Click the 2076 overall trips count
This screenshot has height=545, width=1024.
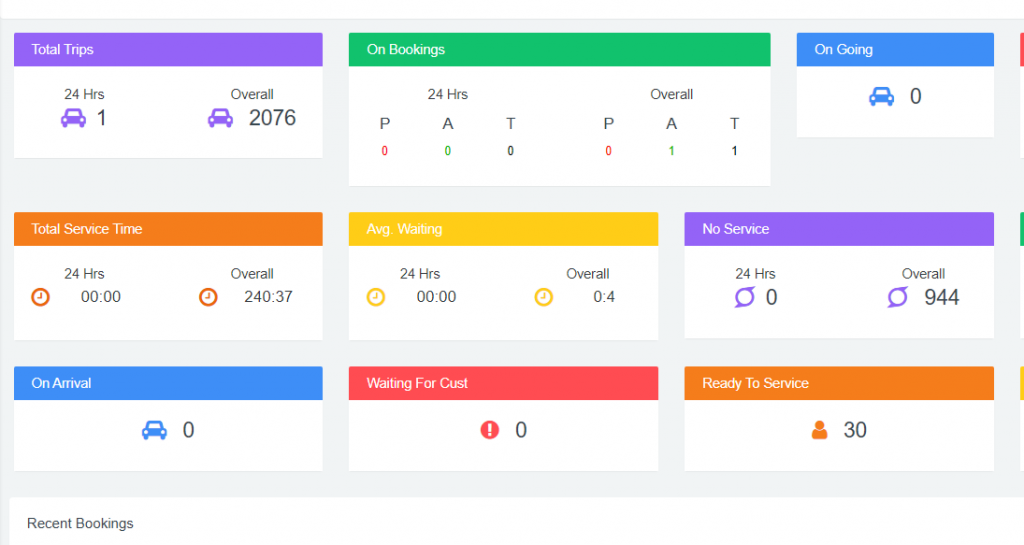[272, 118]
